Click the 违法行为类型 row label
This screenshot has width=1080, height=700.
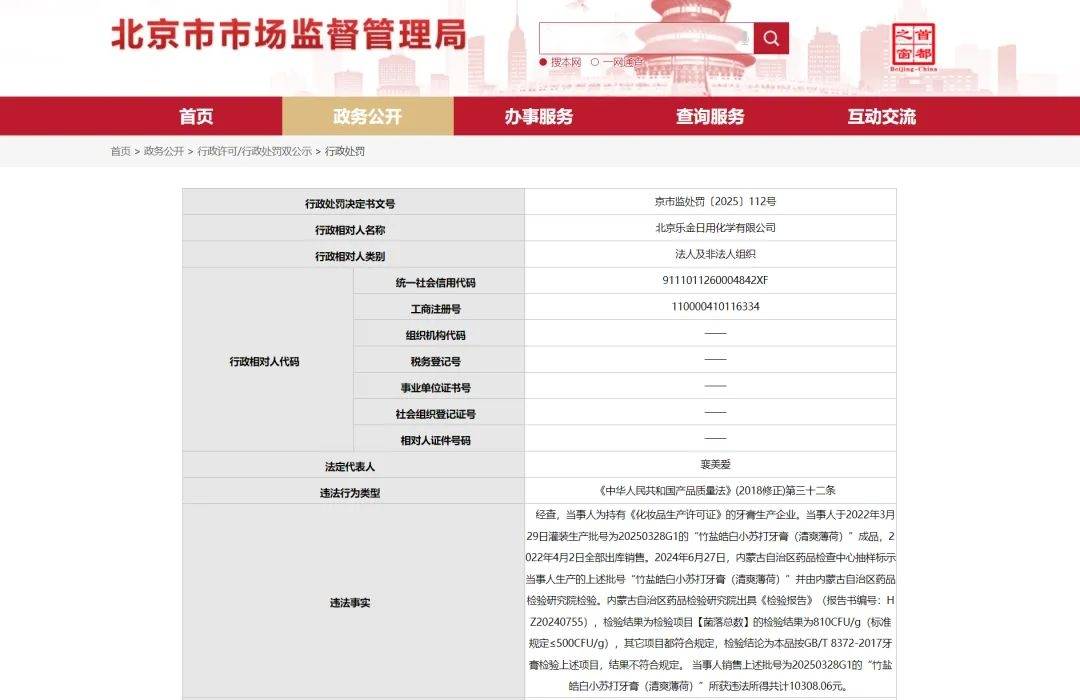[350, 493]
